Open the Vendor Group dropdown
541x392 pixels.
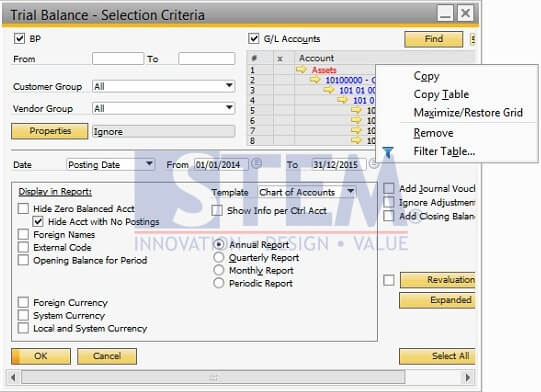tap(229, 108)
